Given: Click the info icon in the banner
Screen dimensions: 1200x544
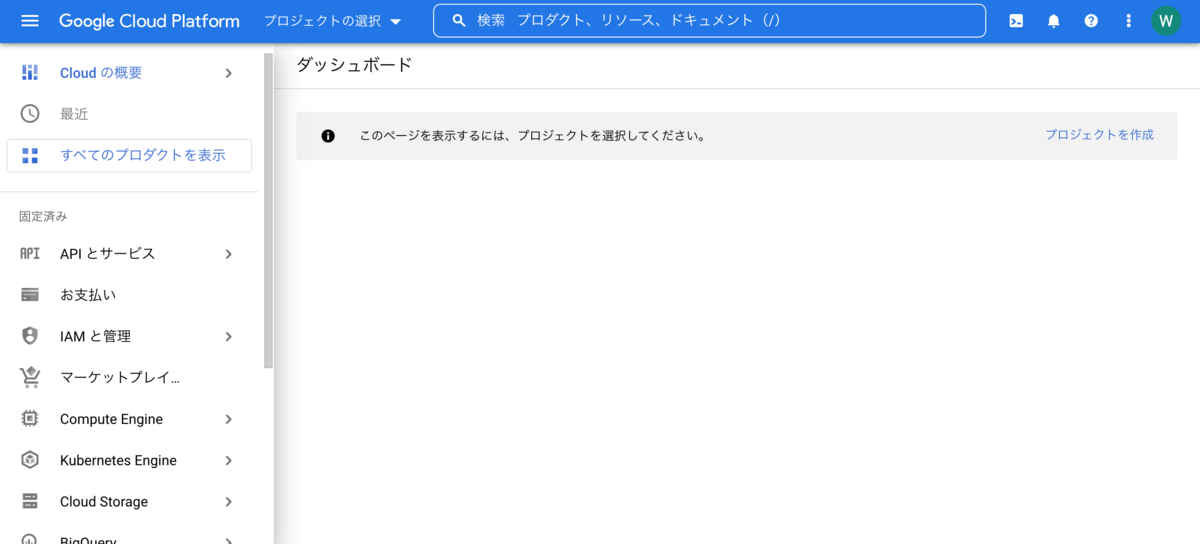Looking at the screenshot, I should coord(328,136).
